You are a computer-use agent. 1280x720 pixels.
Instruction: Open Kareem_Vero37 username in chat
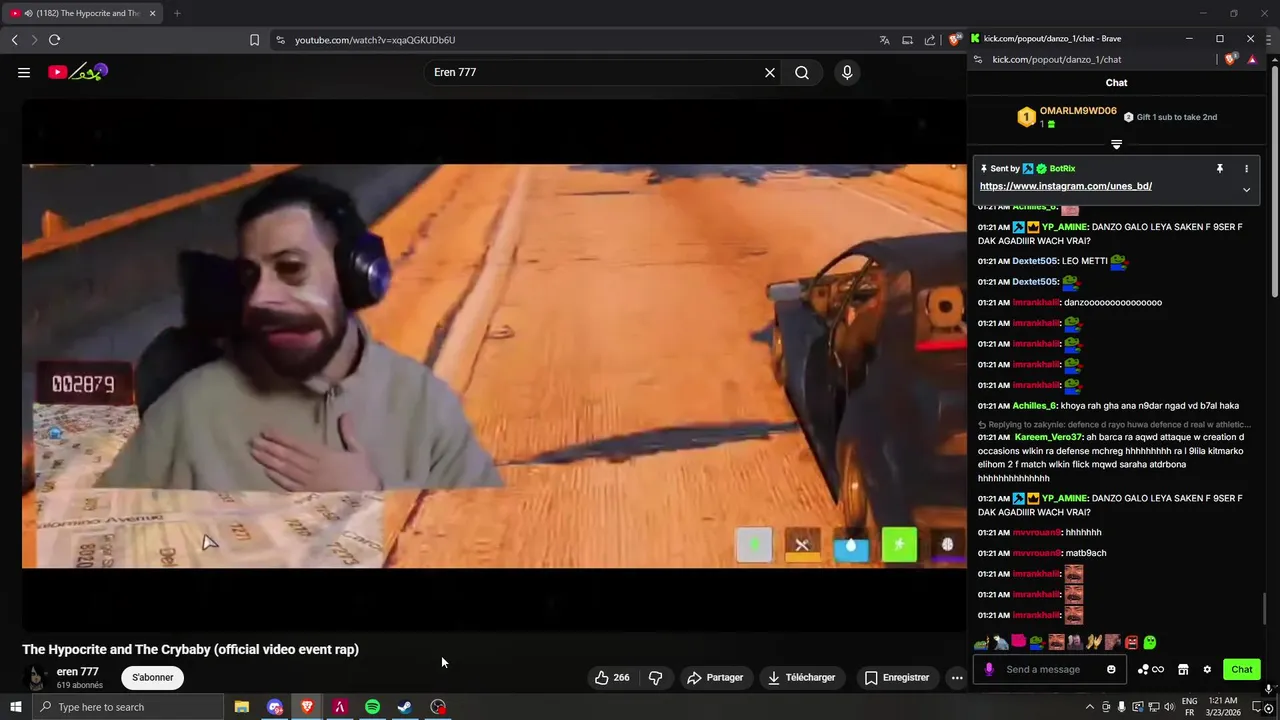tap(1048, 437)
